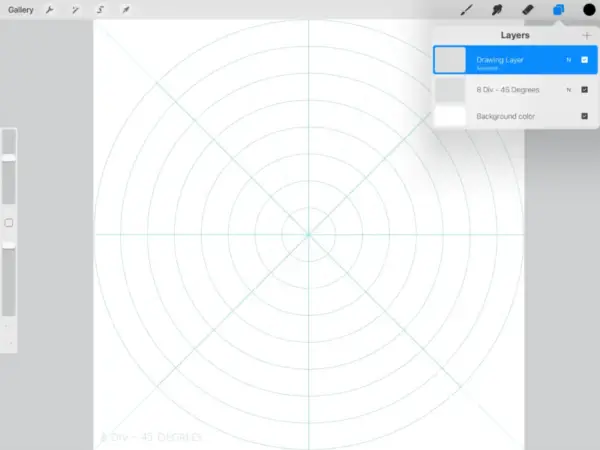Select the Drawing Layer row
Image resolution: width=600 pixels, height=450 pixels.
(515, 60)
